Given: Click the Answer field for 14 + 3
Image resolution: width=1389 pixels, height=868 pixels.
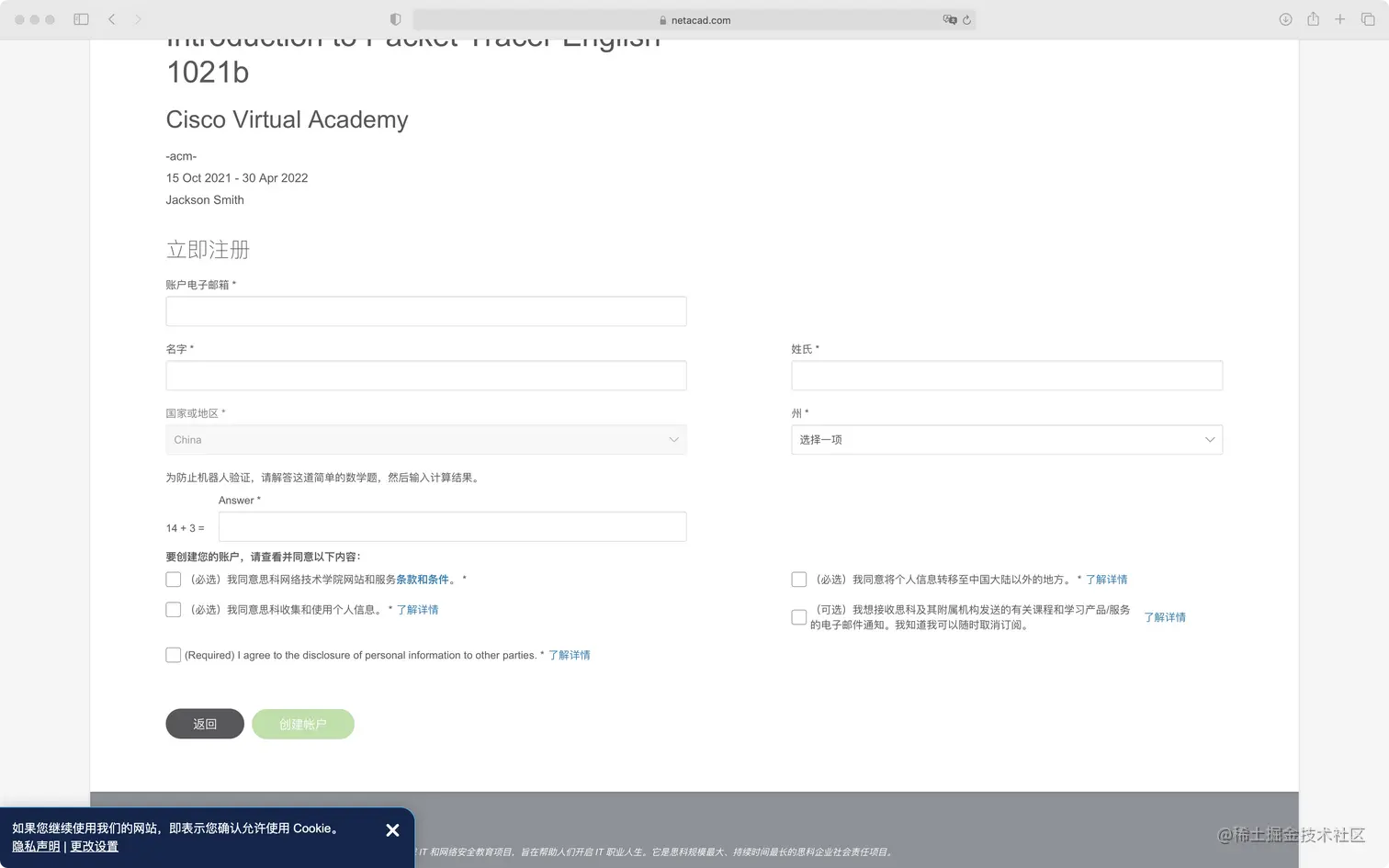Looking at the screenshot, I should (x=452, y=526).
